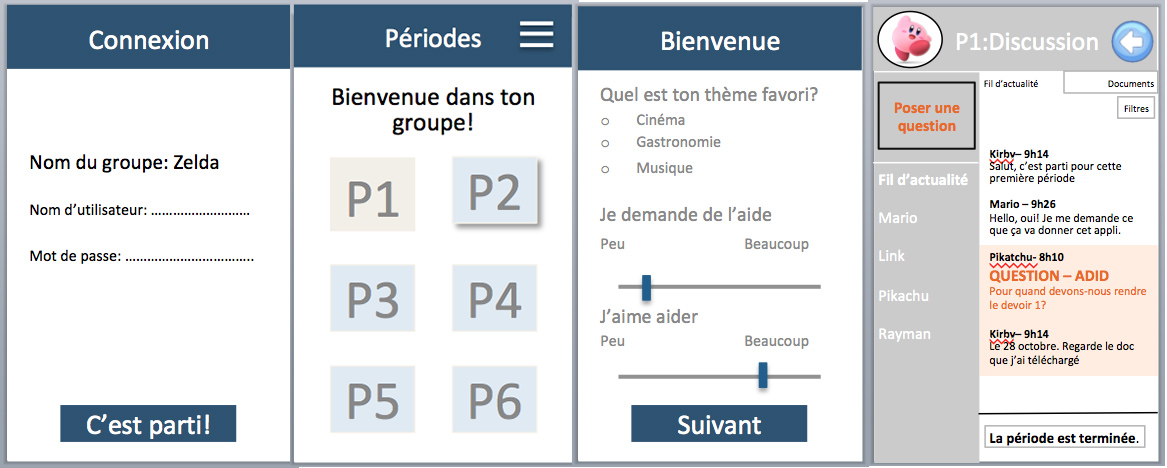Open the Kirby avatar profile picture
The height and width of the screenshot is (468, 1167).
point(909,41)
